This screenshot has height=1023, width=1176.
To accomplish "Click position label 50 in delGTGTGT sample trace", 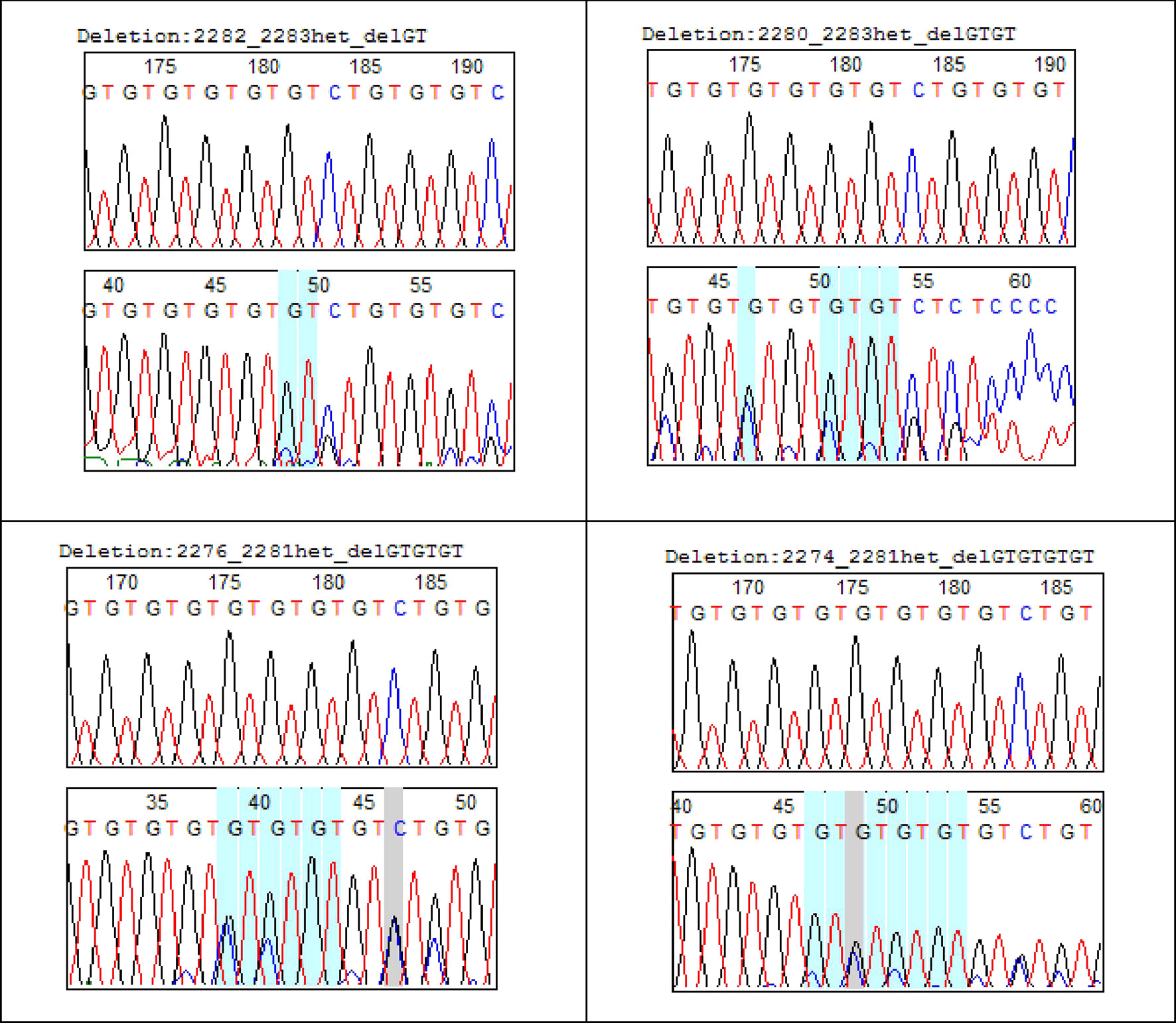I will (465, 803).
